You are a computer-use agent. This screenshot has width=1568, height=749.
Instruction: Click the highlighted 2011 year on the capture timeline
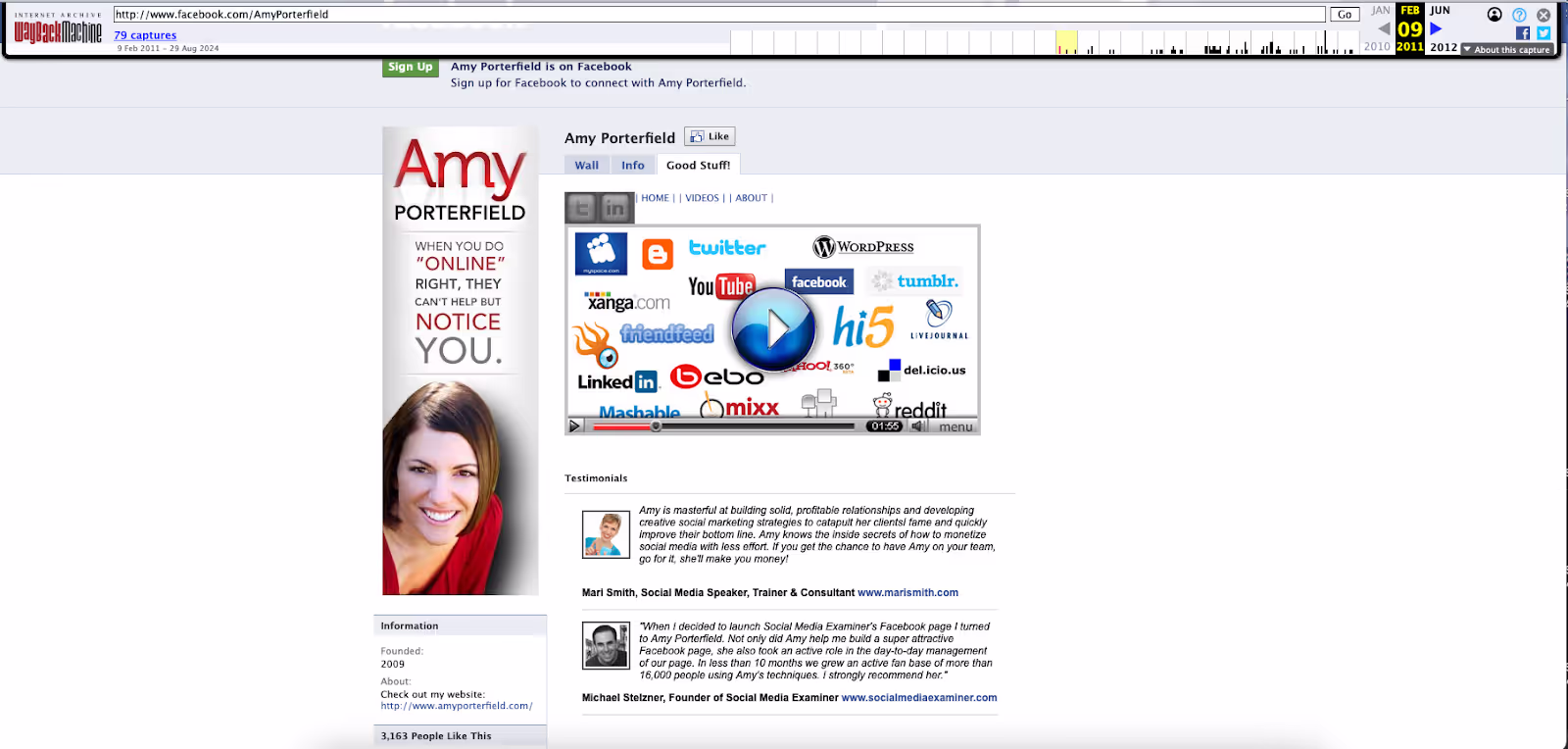pos(1409,47)
